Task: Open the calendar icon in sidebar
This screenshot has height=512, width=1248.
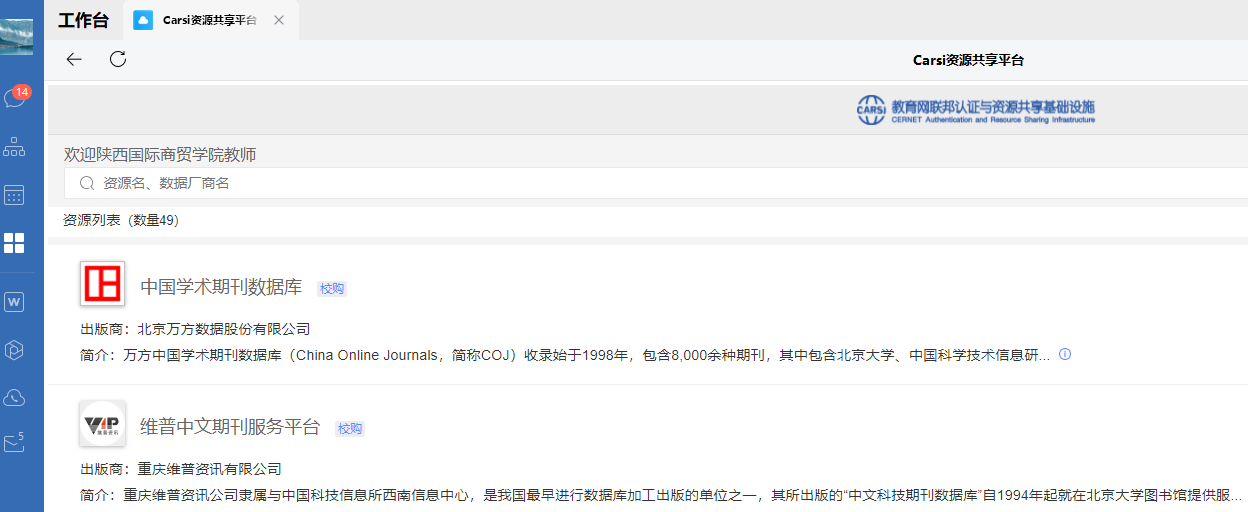Action: tap(15, 195)
